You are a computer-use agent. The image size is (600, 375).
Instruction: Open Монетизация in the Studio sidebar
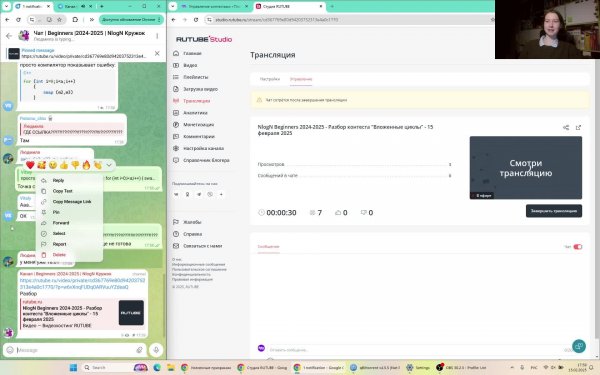[x=198, y=125]
